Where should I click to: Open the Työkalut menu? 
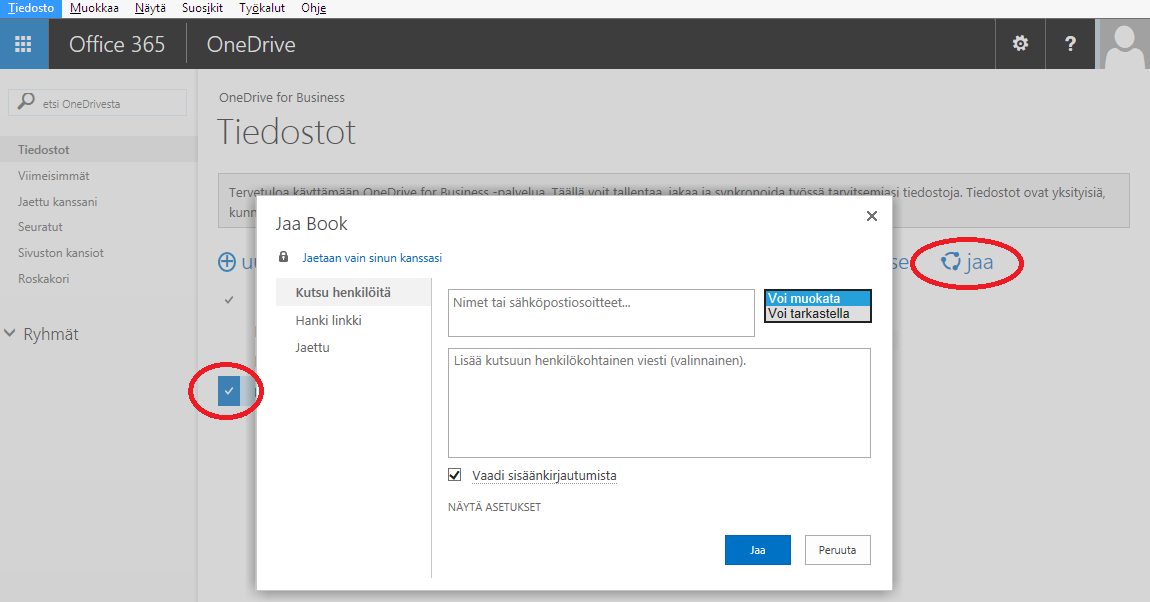point(262,8)
